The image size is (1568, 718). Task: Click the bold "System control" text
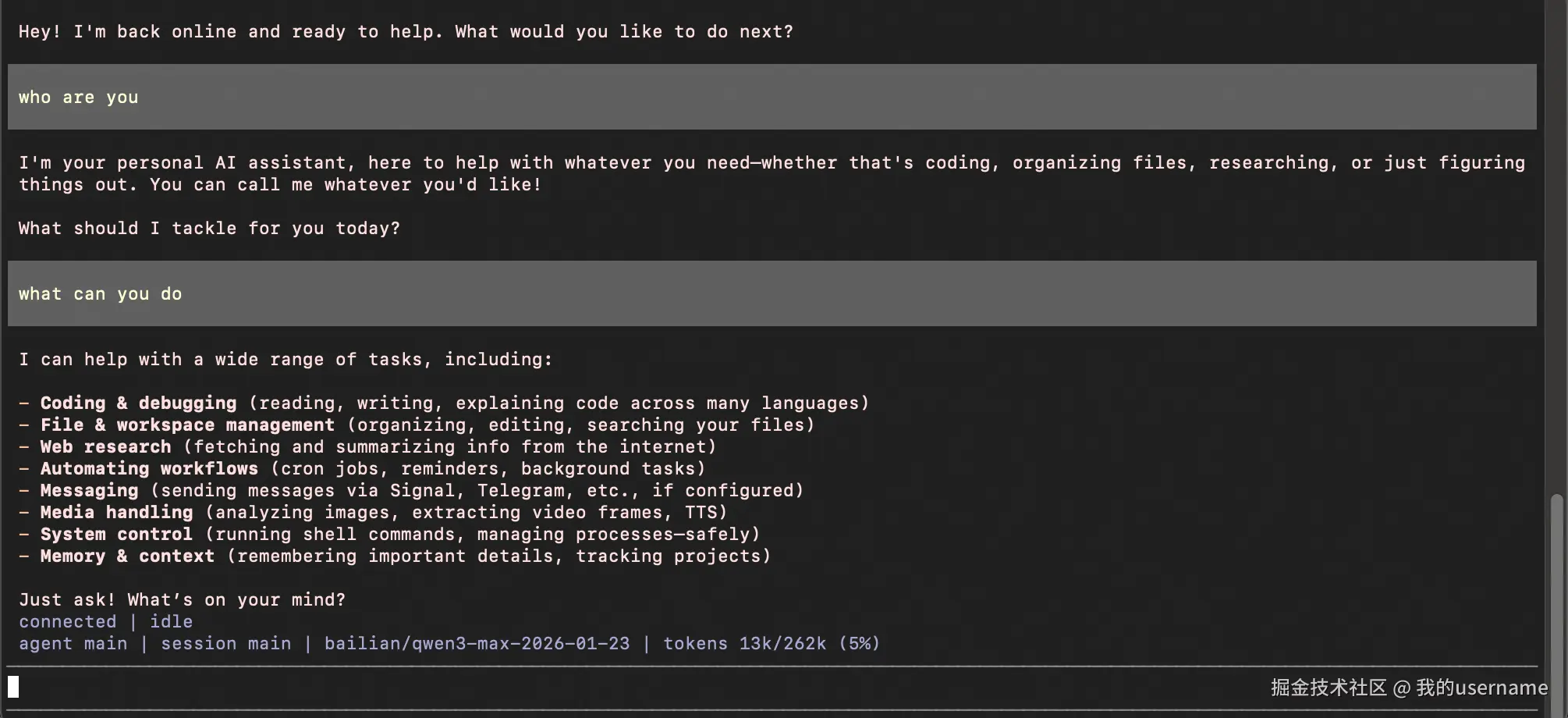[x=116, y=535]
